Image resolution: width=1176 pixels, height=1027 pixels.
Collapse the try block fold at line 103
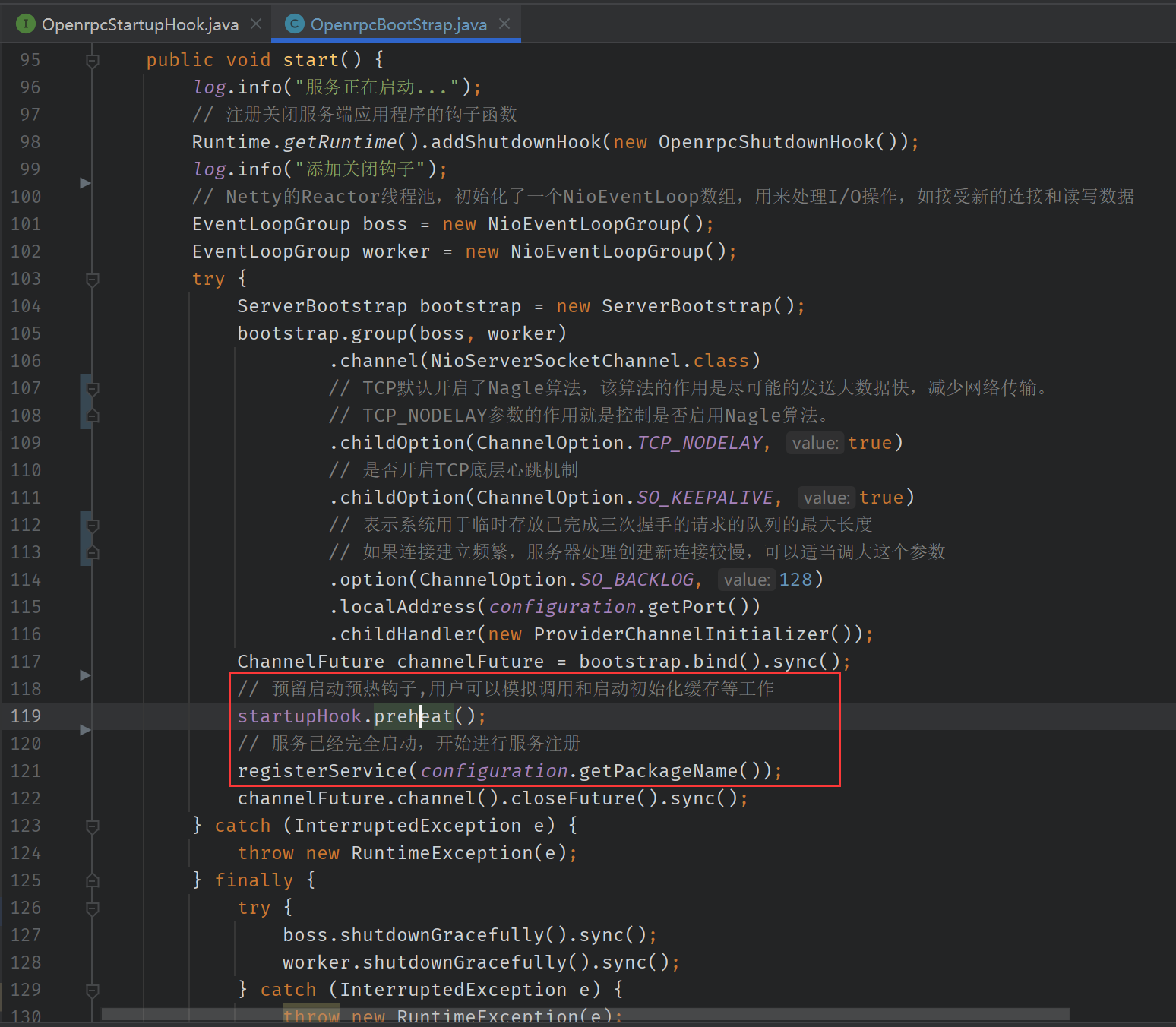pos(93,279)
